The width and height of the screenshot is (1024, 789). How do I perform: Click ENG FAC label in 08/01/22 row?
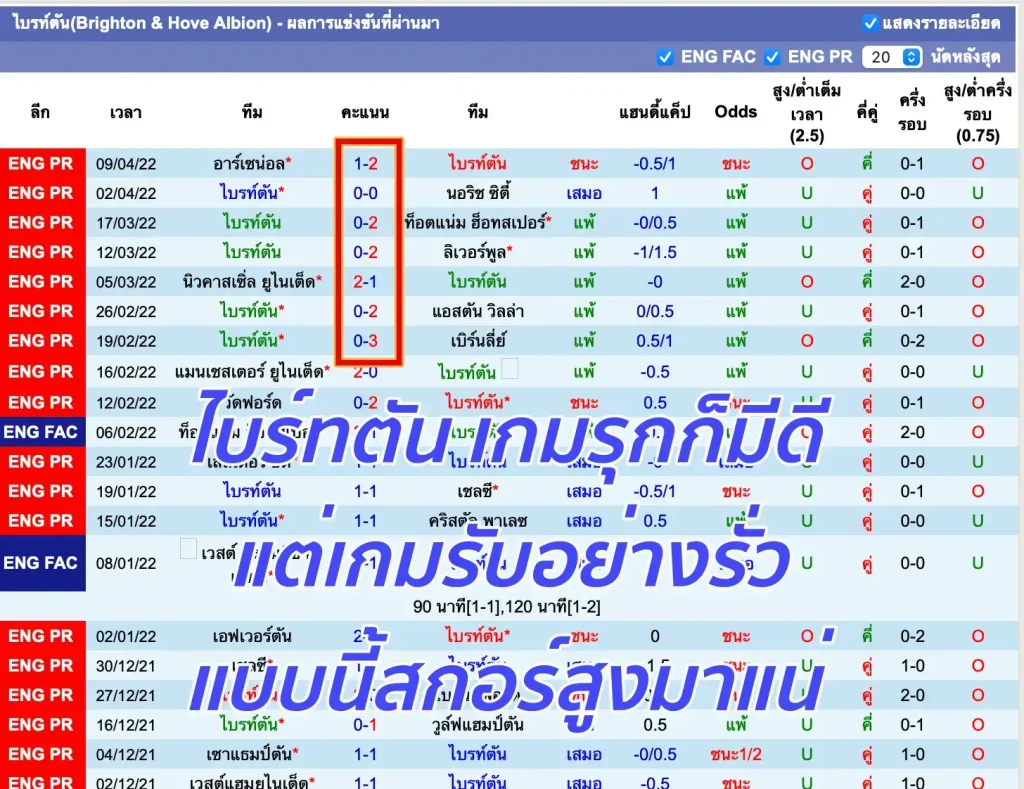pos(42,563)
